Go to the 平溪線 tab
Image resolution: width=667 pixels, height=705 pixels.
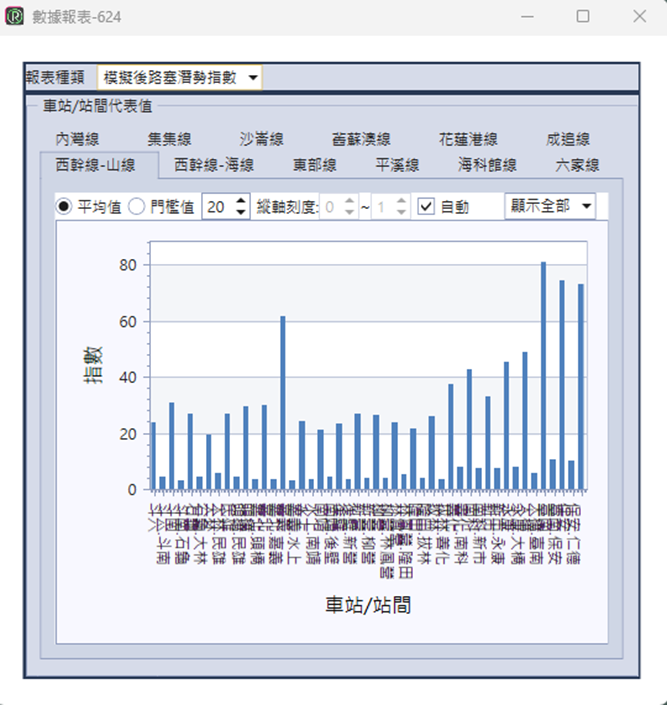coord(398,165)
